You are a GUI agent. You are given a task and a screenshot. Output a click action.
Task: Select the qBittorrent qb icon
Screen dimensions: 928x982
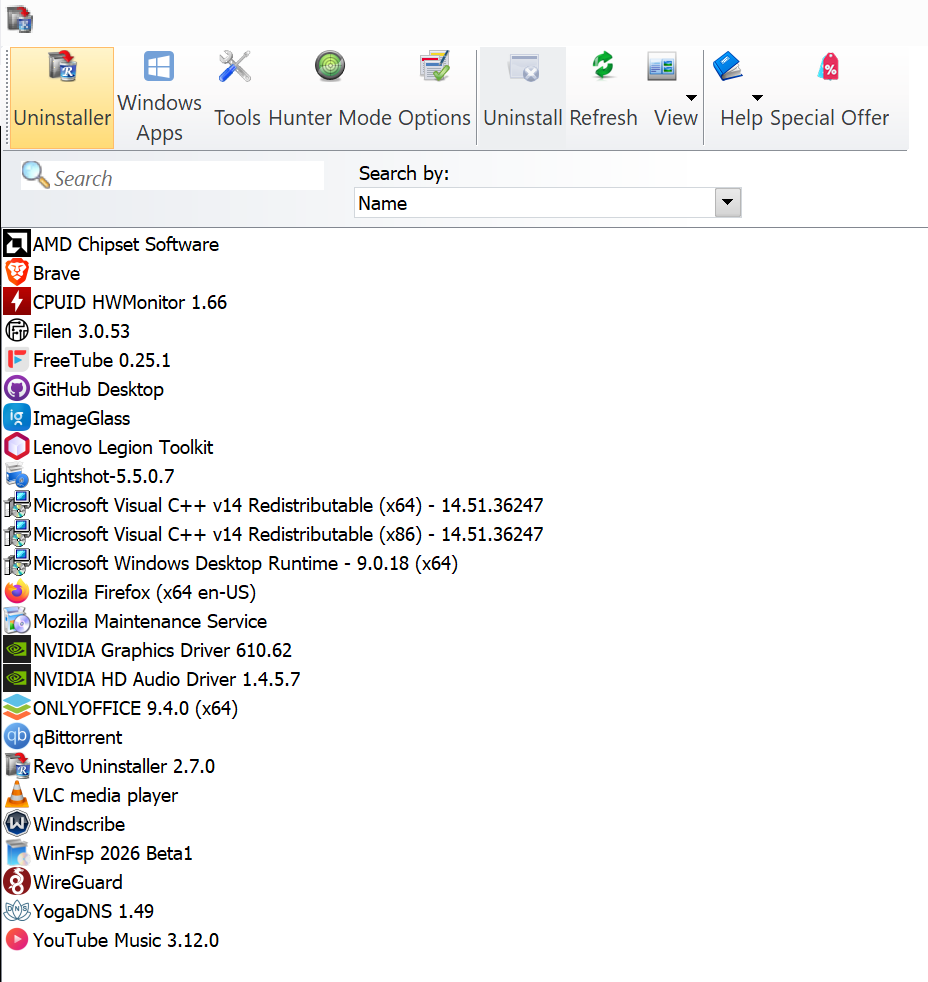(x=17, y=736)
